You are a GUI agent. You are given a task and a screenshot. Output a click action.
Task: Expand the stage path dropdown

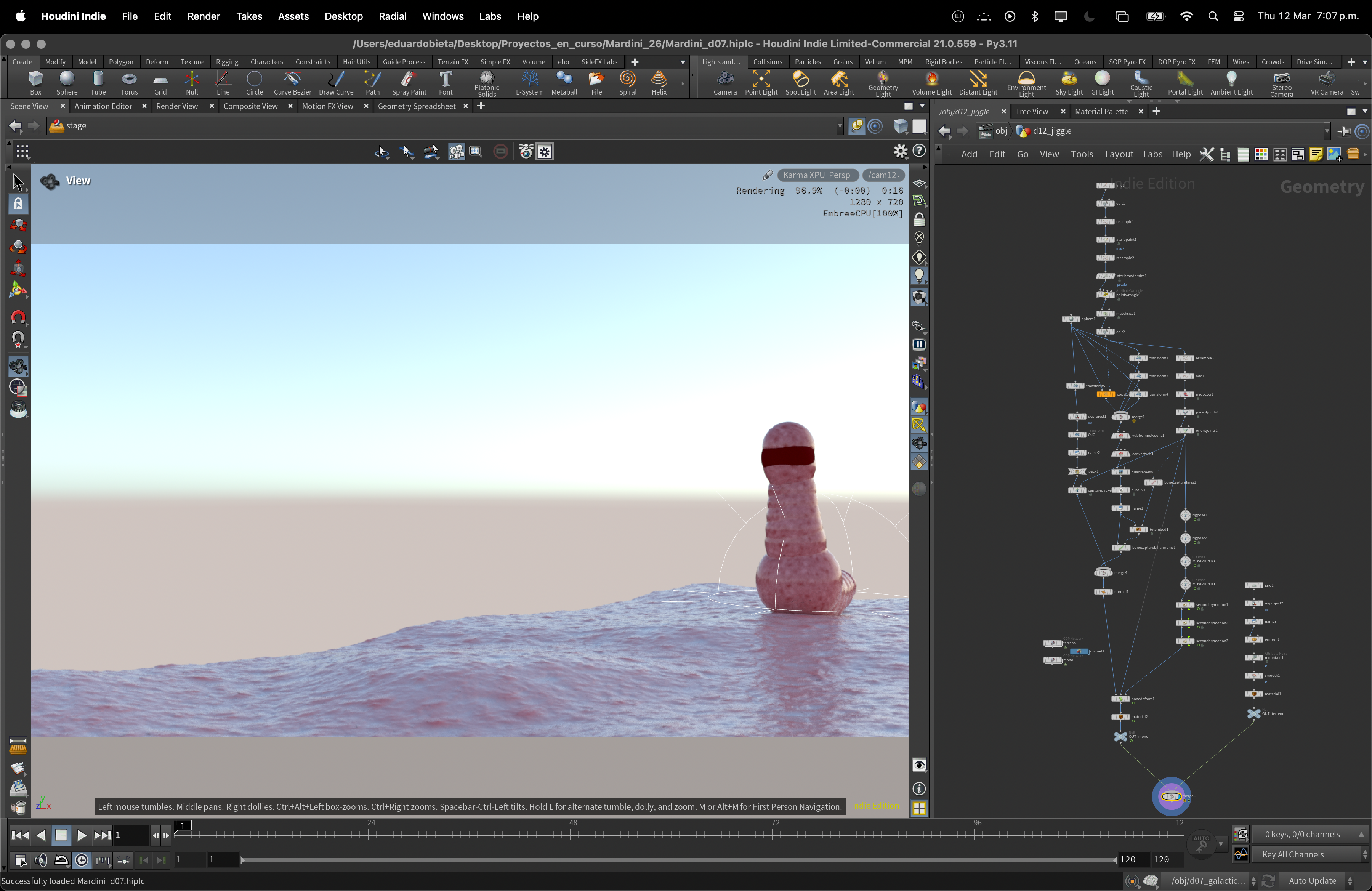pos(839,126)
